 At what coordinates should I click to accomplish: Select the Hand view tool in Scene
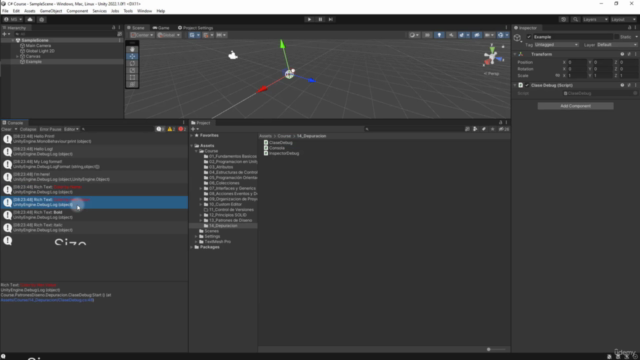[x=132, y=49]
